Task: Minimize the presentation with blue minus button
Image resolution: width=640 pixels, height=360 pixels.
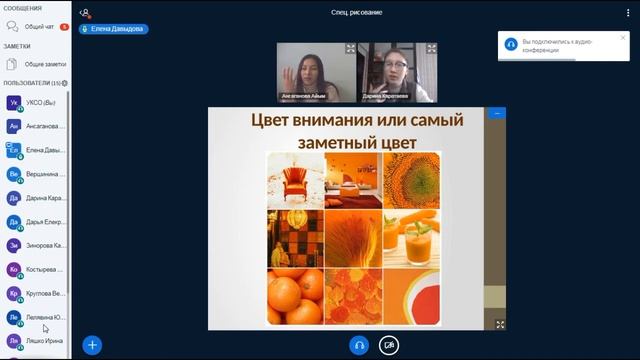Action: point(497,113)
